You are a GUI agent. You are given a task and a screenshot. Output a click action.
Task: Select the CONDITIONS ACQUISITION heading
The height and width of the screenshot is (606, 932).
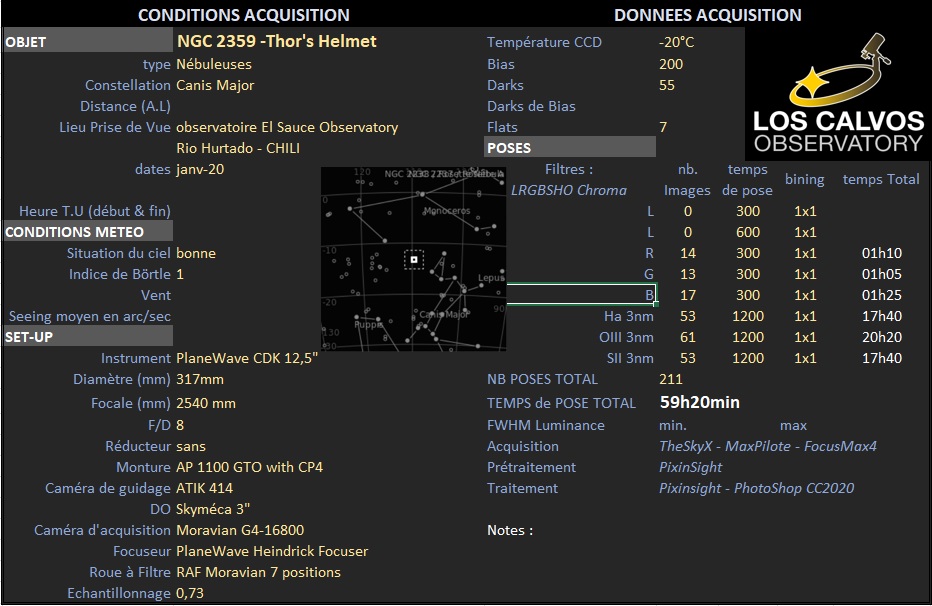coord(244,15)
